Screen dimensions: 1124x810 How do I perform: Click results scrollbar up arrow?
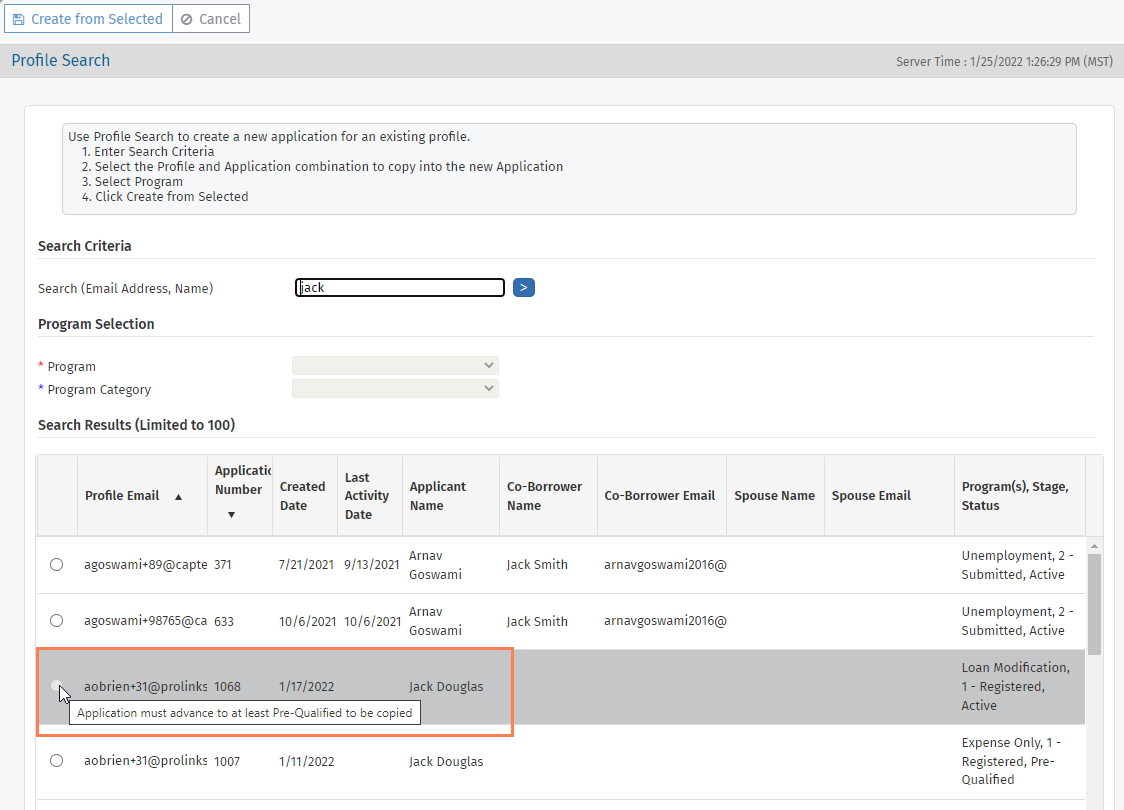(1094, 546)
